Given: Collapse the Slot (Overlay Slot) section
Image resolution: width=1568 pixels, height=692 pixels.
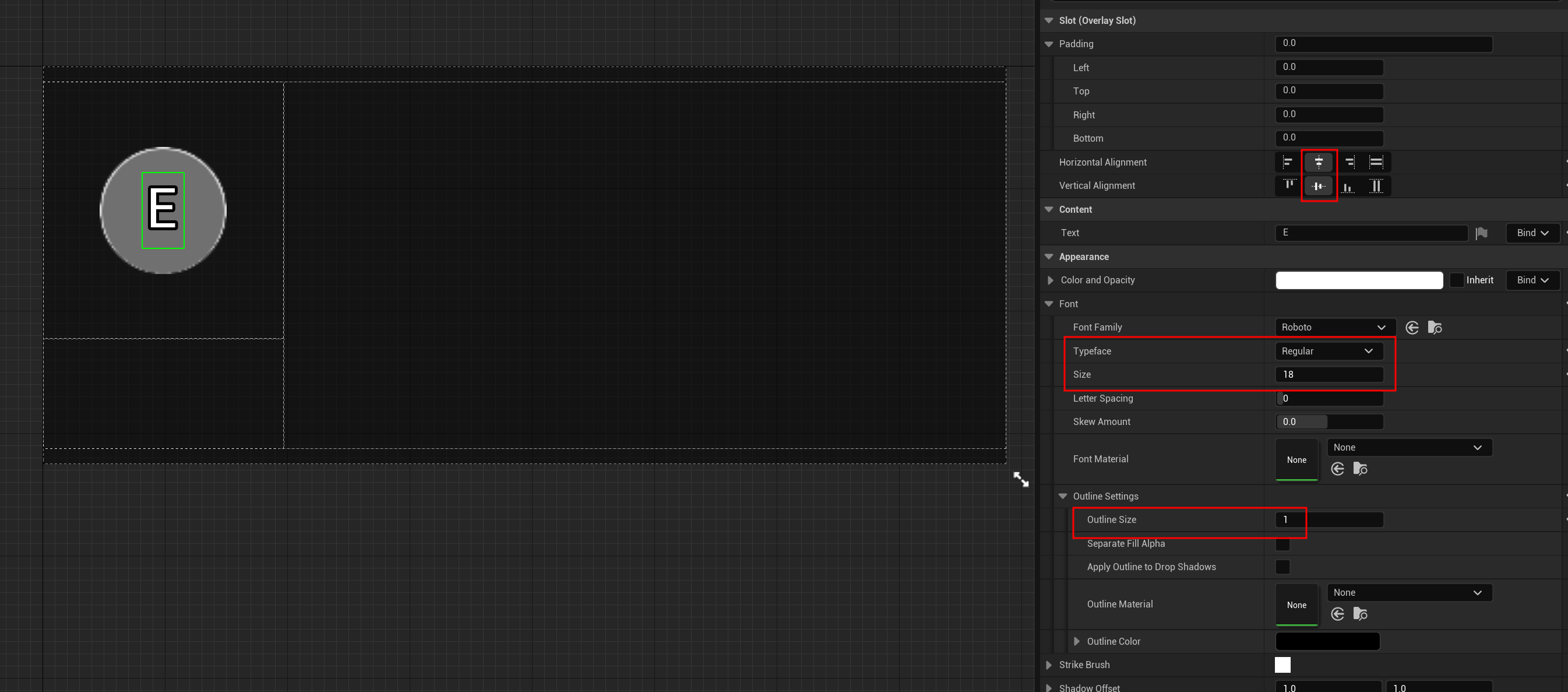Looking at the screenshot, I should (1049, 21).
